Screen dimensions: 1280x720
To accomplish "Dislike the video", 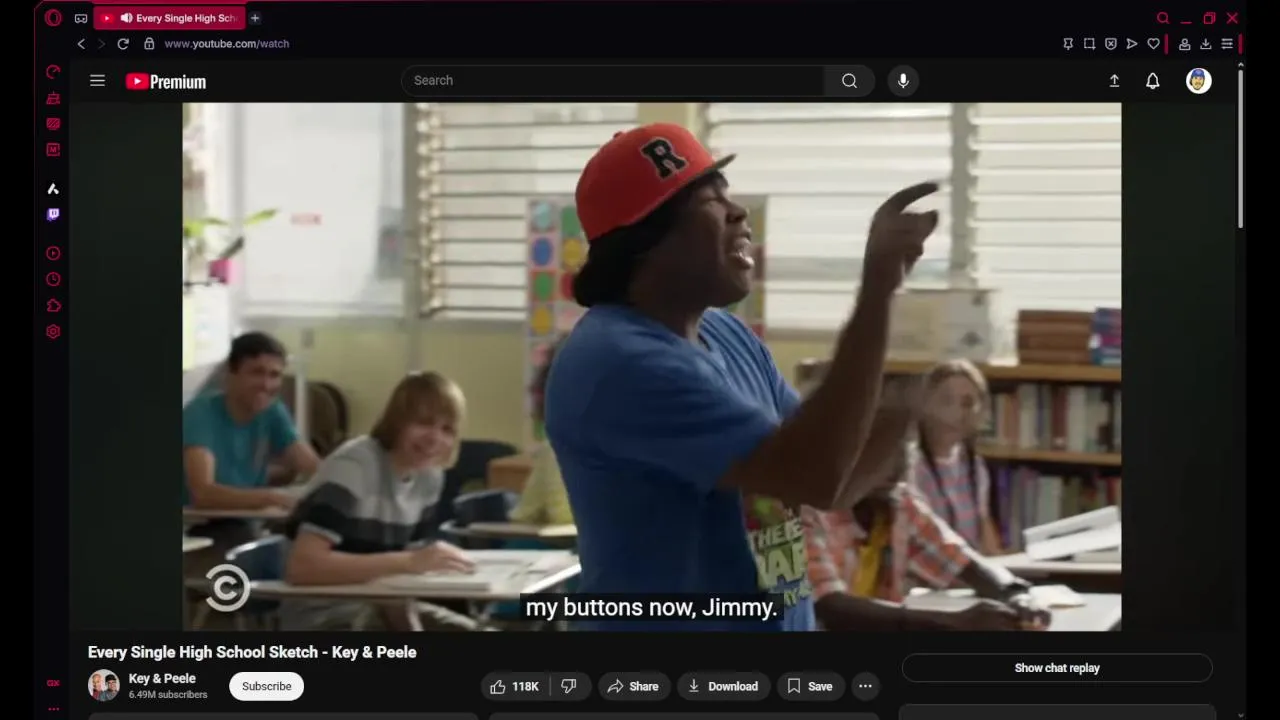I will (568, 686).
